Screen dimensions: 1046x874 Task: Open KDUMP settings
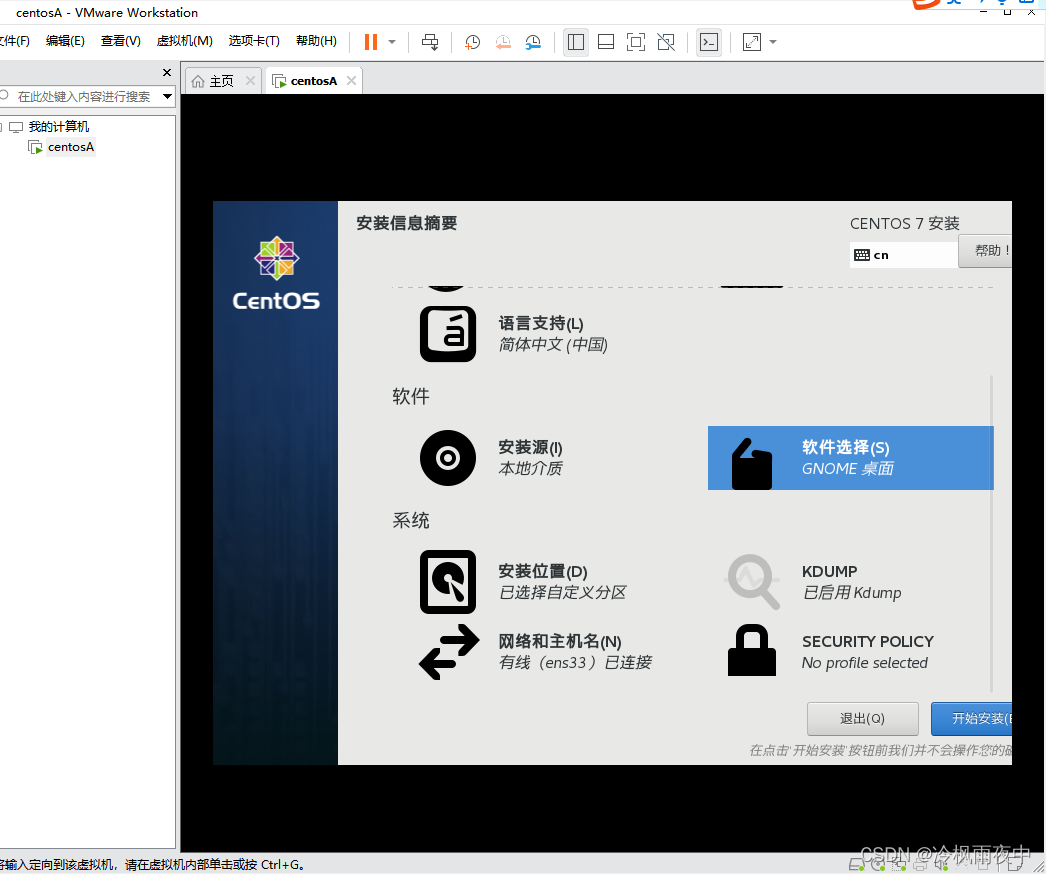coord(814,582)
